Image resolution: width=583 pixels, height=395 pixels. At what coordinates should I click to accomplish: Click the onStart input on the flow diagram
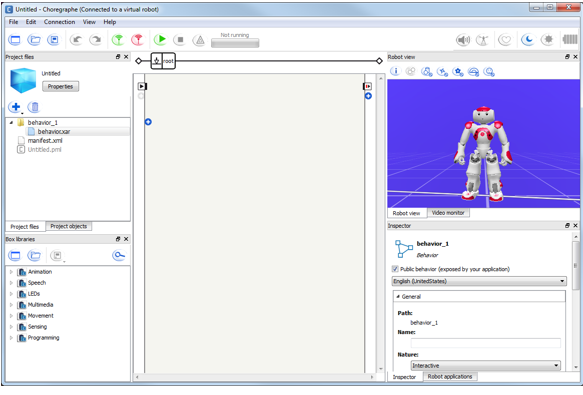(142, 86)
